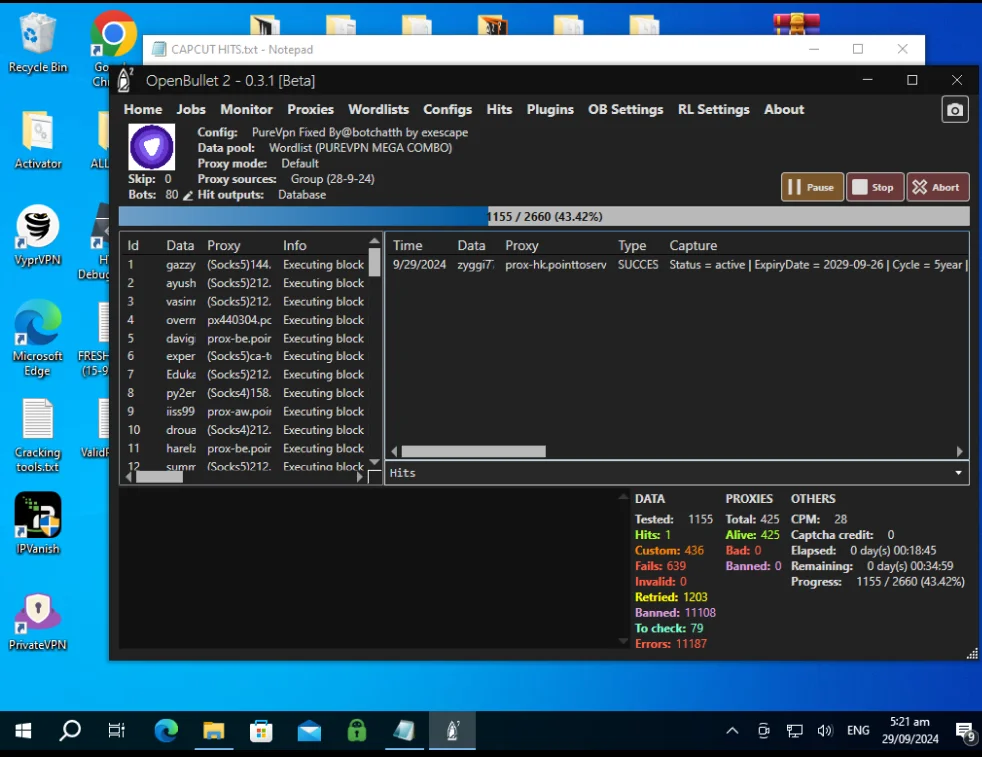Open the Plugins section

click(550, 110)
